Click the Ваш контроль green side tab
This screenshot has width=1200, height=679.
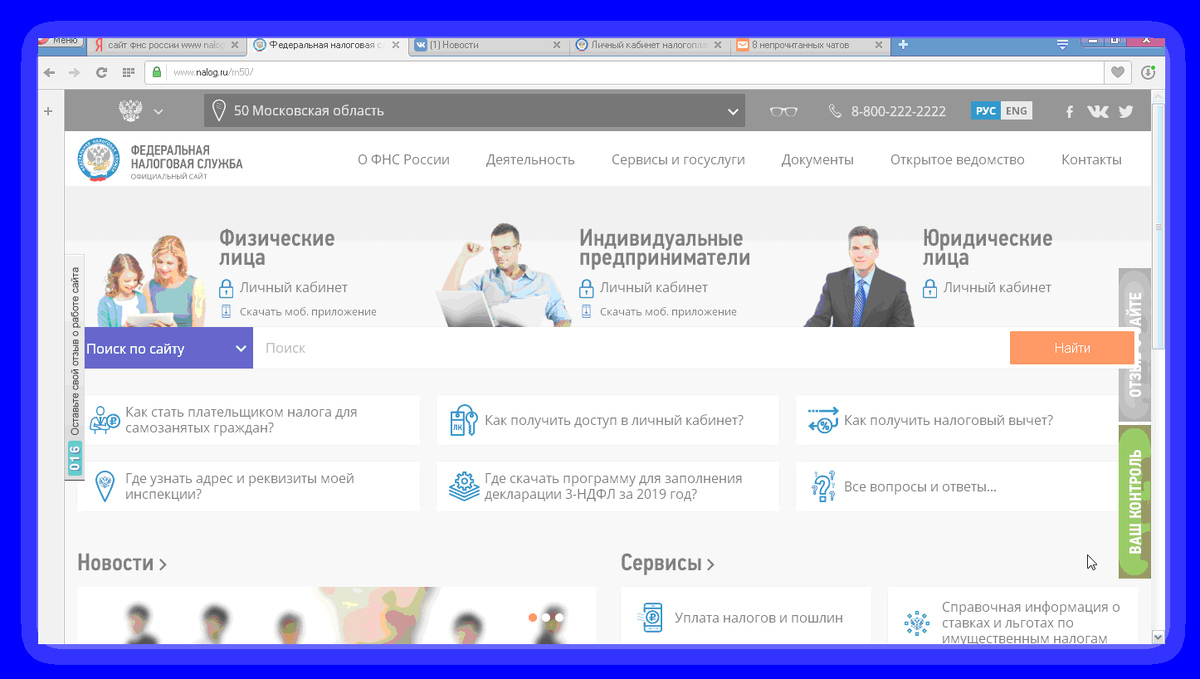pyautogui.click(x=1135, y=502)
